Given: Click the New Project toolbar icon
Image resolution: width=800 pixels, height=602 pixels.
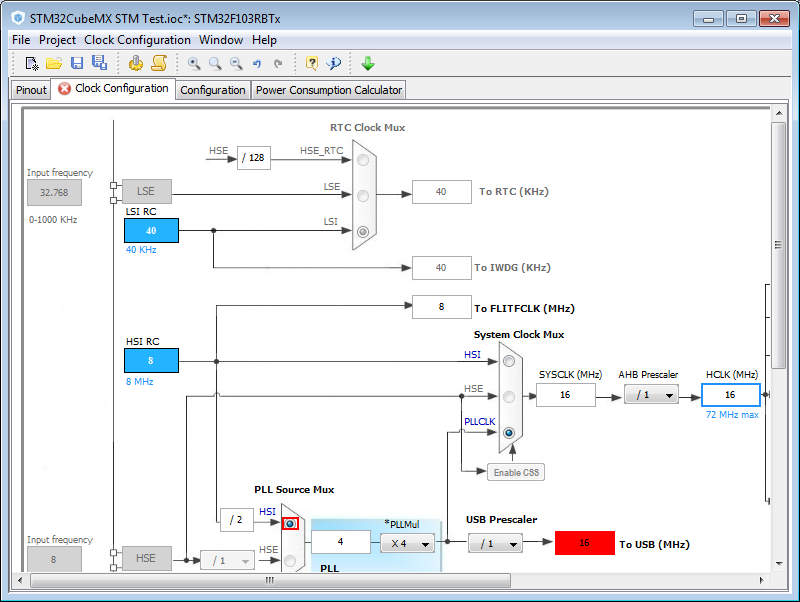Looking at the screenshot, I should (32, 63).
